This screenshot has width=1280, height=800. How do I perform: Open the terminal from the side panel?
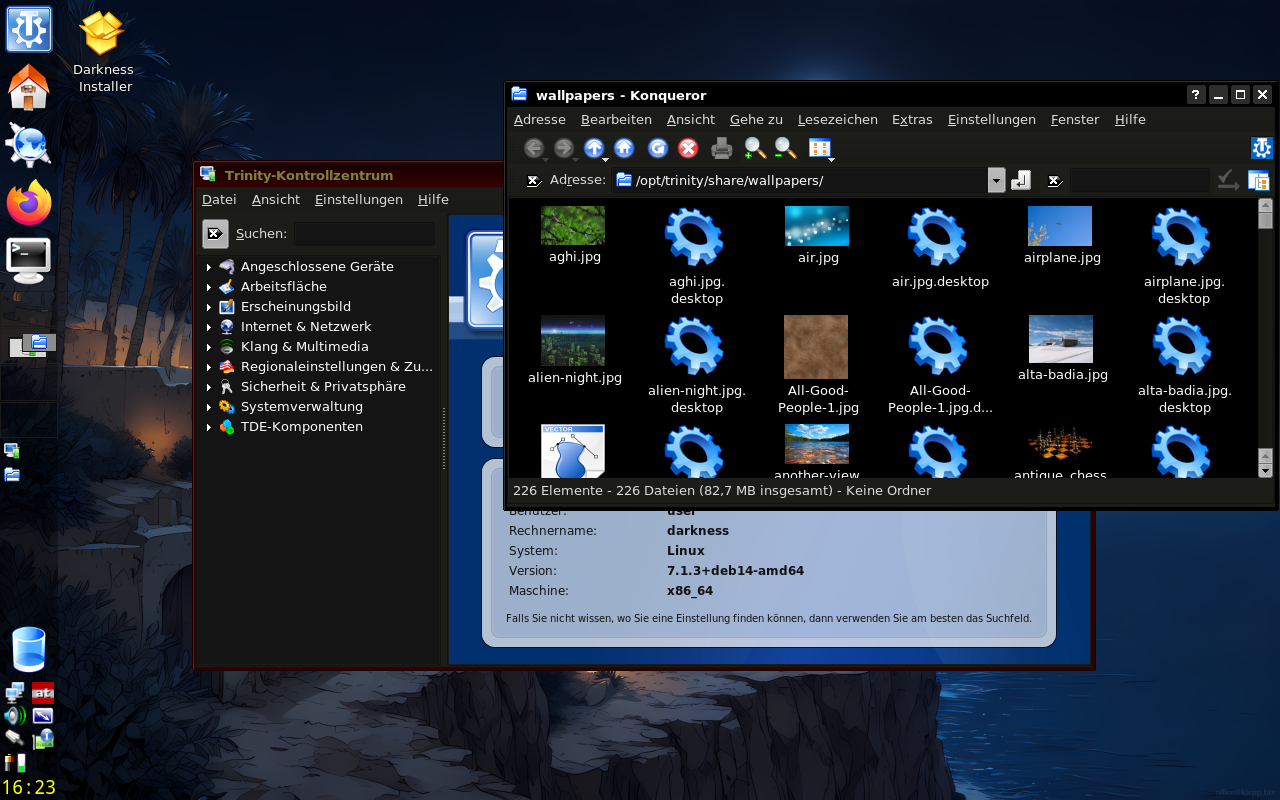28,260
